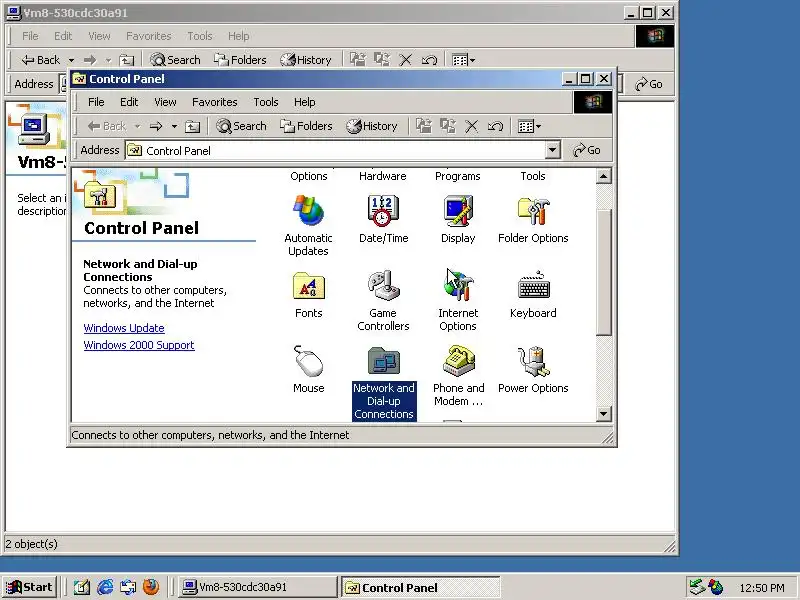Viewport: 800px width, 600px height.
Task: Click Go button in Vm8 window
Action: 648,84
